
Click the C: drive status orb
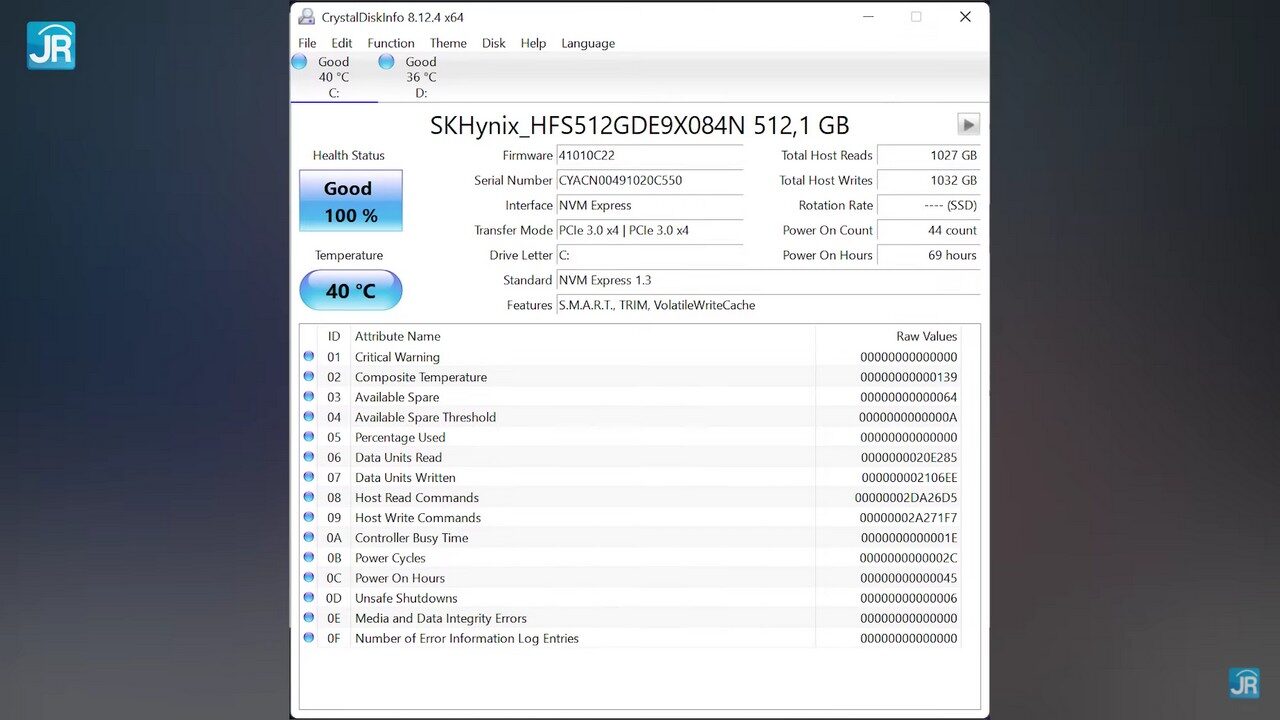coord(299,62)
